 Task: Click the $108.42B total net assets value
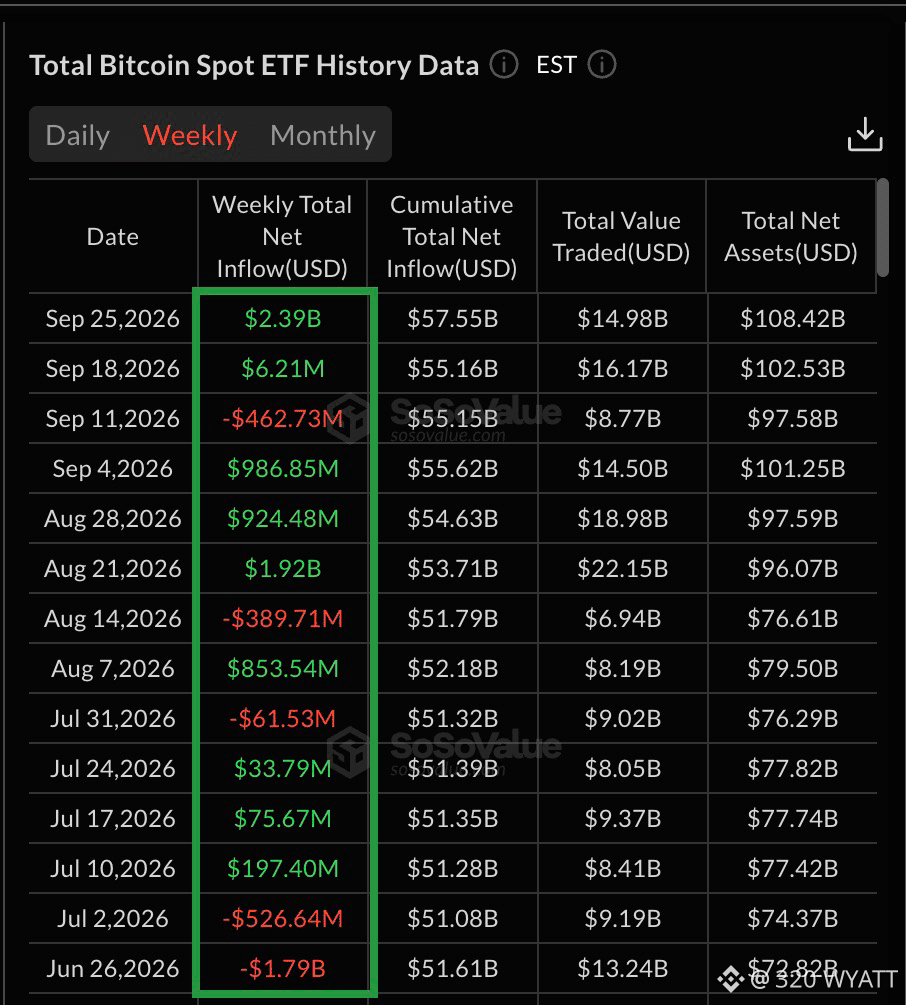793,319
